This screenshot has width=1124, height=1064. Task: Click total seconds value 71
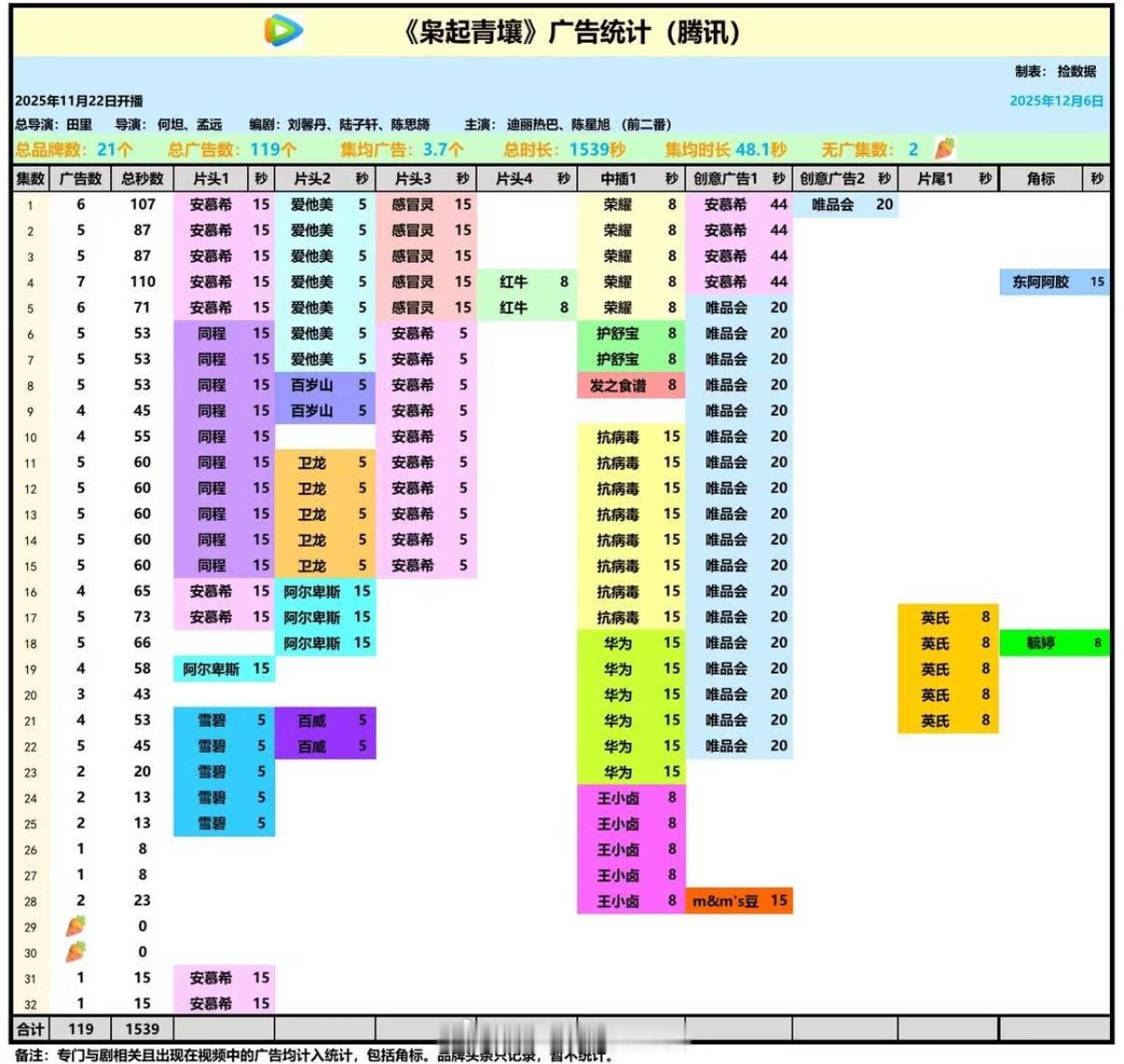coord(143,307)
